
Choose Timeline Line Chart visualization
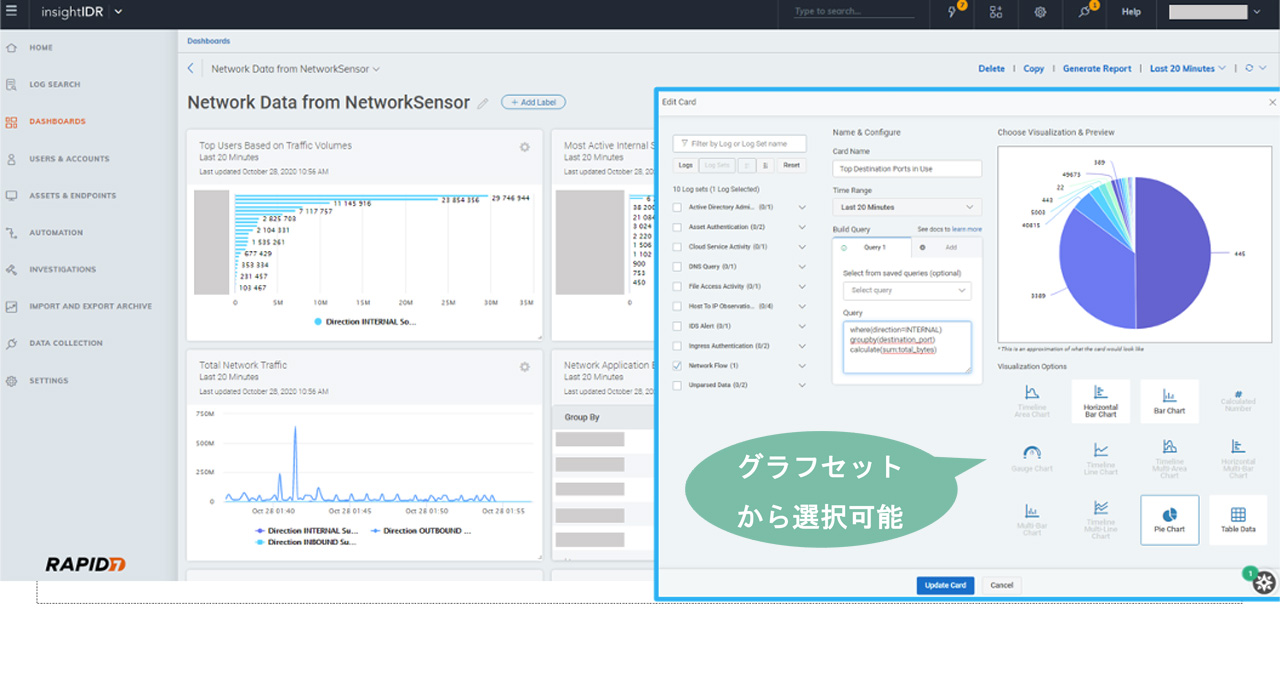tap(1100, 459)
